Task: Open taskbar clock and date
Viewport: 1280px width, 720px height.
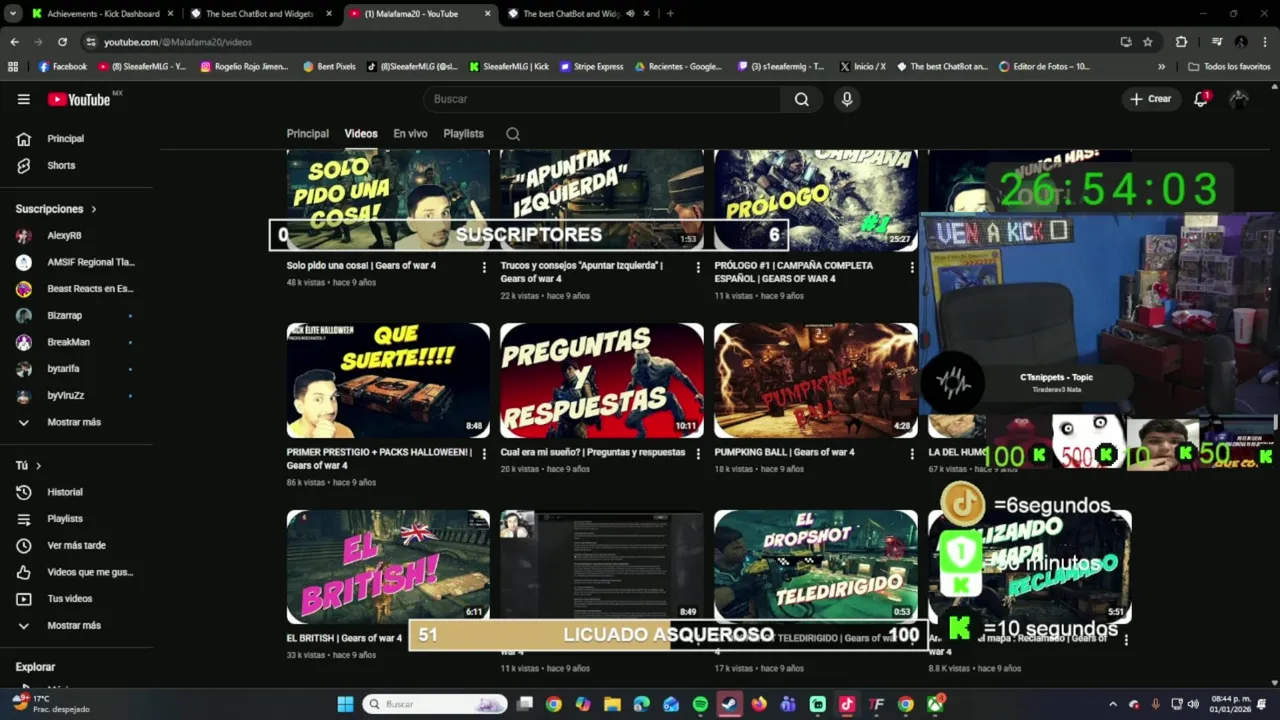Action: pos(1231,704)
